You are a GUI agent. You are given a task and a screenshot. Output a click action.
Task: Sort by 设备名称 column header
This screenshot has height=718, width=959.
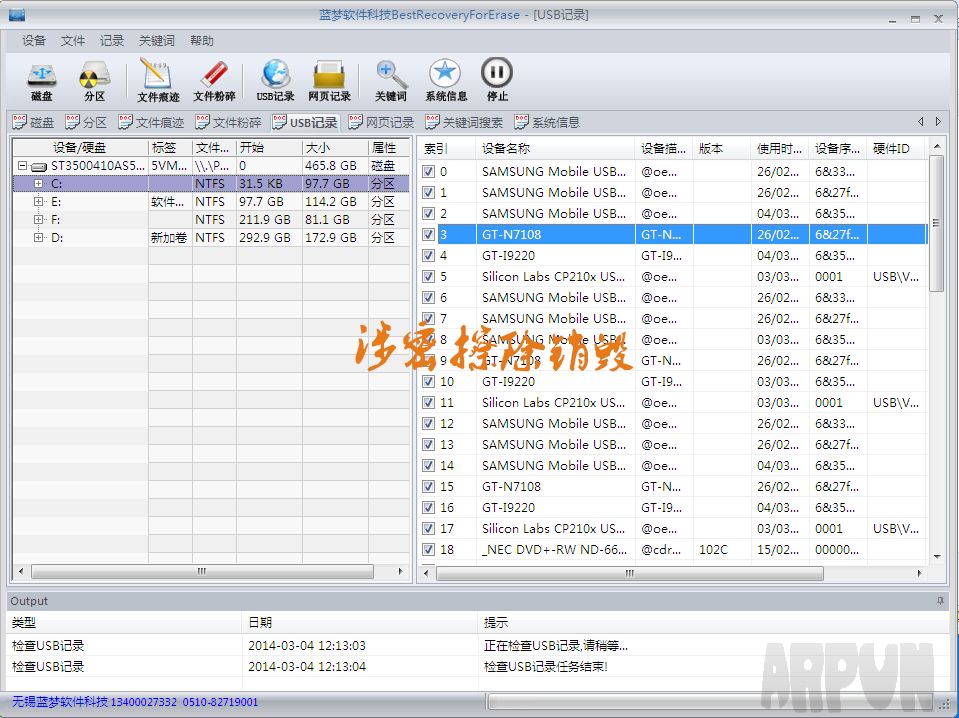tap(555, 148)
